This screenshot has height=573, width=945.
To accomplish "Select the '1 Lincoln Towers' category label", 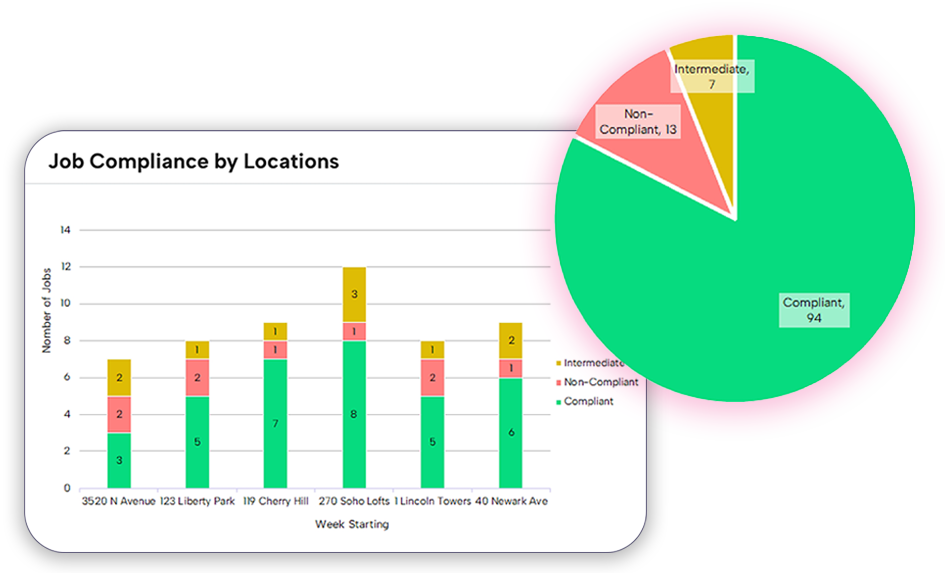I will pyautogui.click(x=432, y=501).
